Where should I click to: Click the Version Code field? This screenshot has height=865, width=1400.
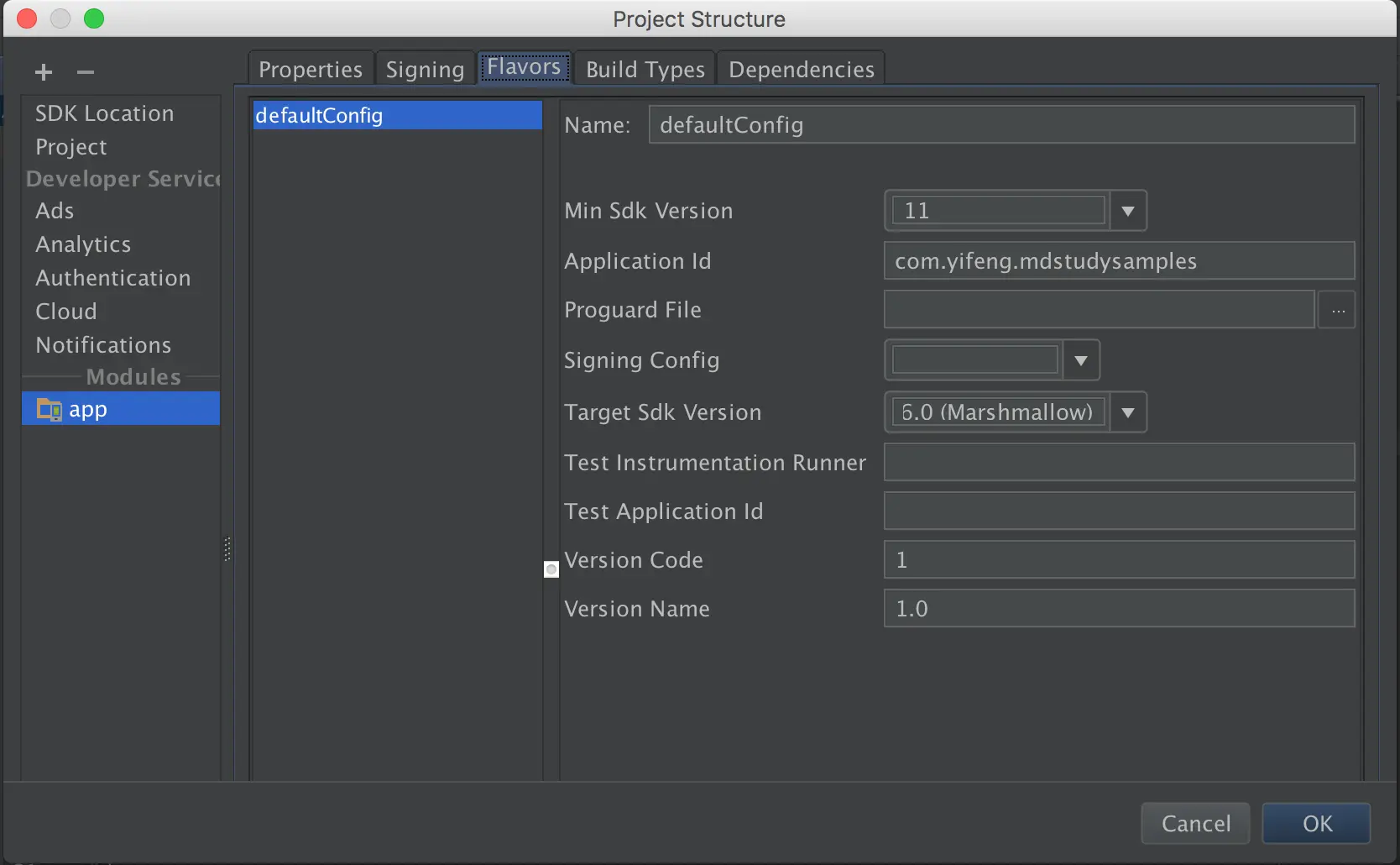click(1119, 560)
